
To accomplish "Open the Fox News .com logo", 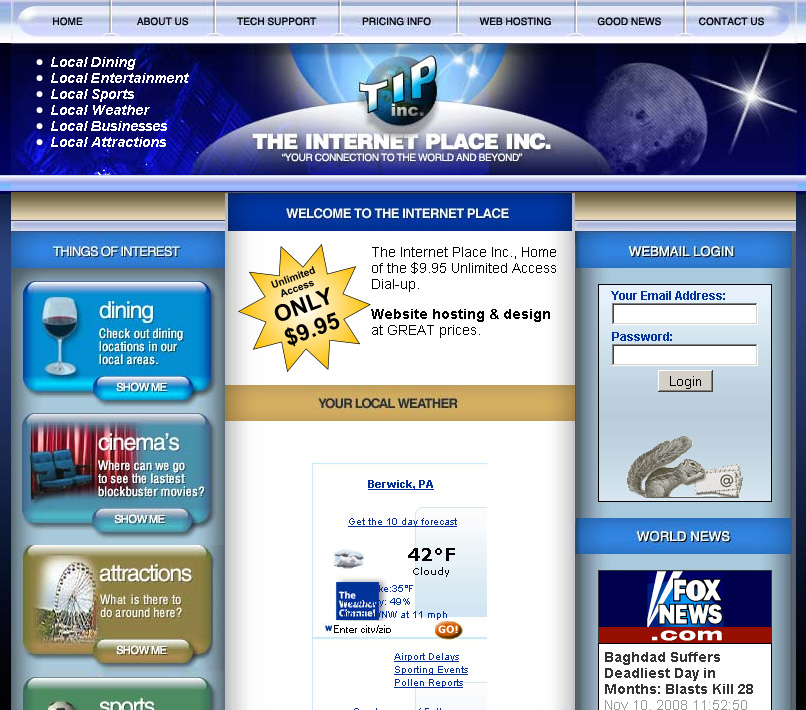I will (685, 607).
